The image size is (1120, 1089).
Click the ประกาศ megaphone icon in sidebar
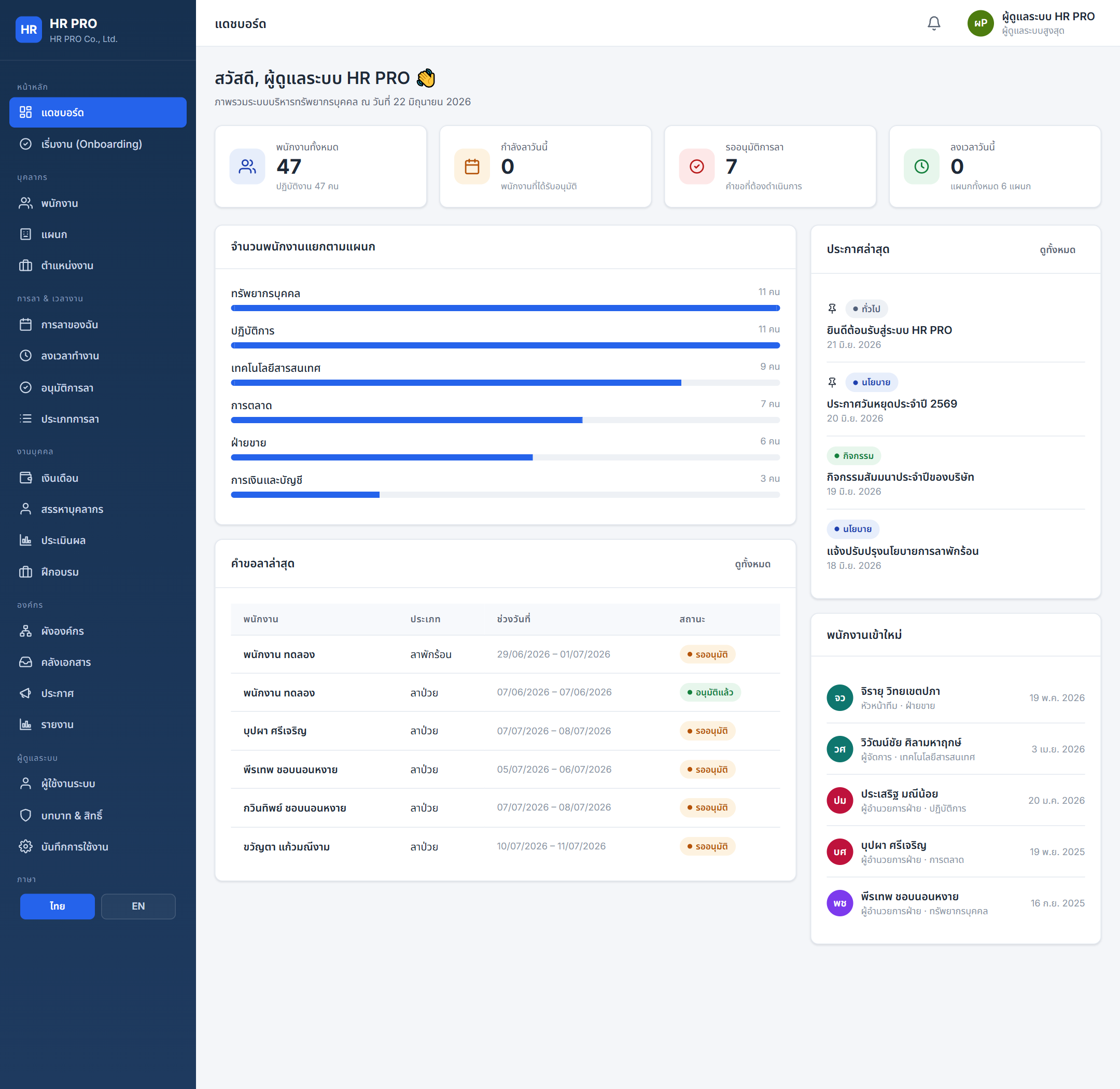point(26,693)
